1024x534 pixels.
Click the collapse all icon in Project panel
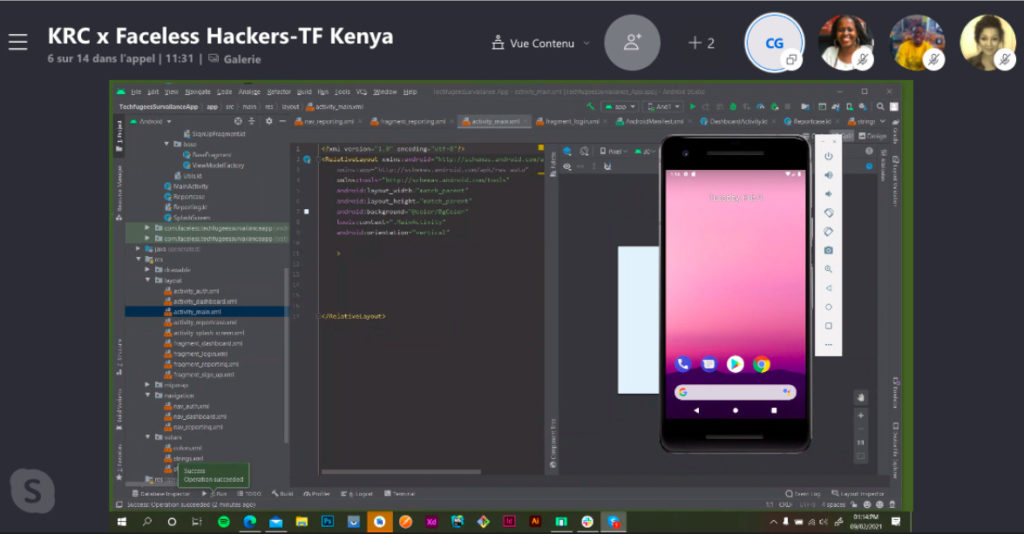coord(252,121)
